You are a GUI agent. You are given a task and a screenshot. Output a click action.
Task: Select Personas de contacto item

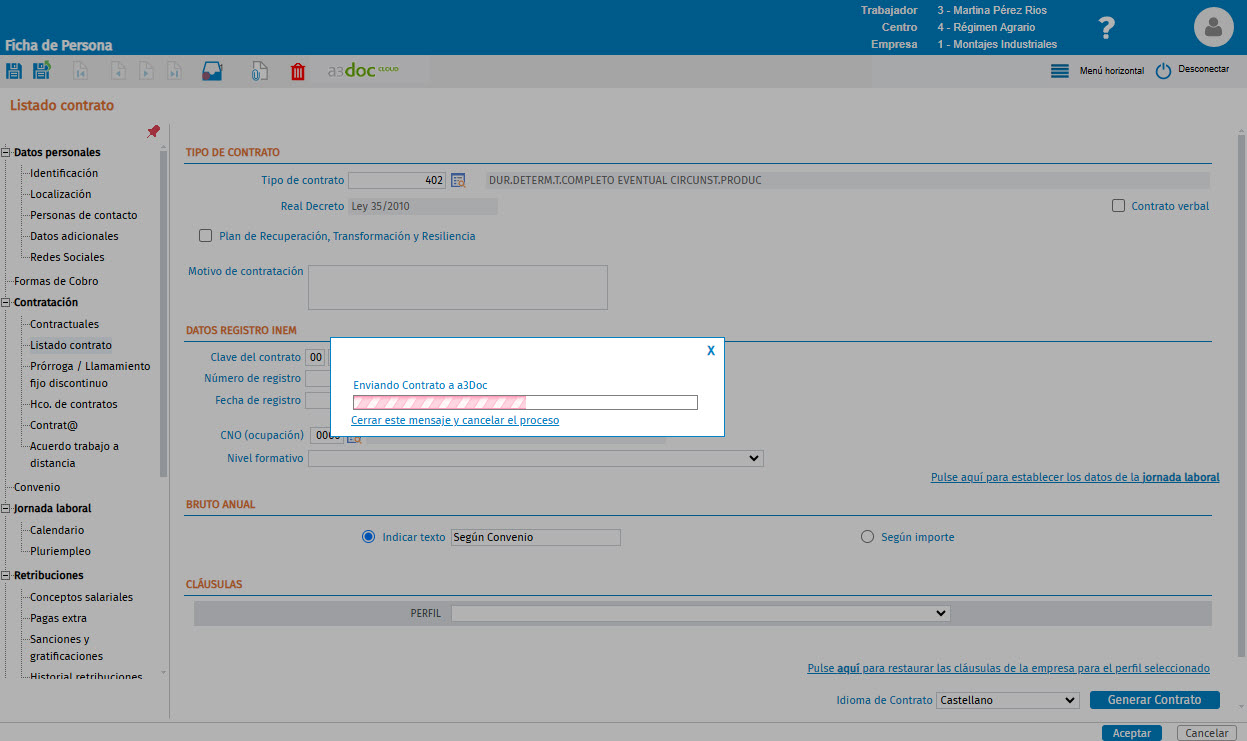coord(84,215)
